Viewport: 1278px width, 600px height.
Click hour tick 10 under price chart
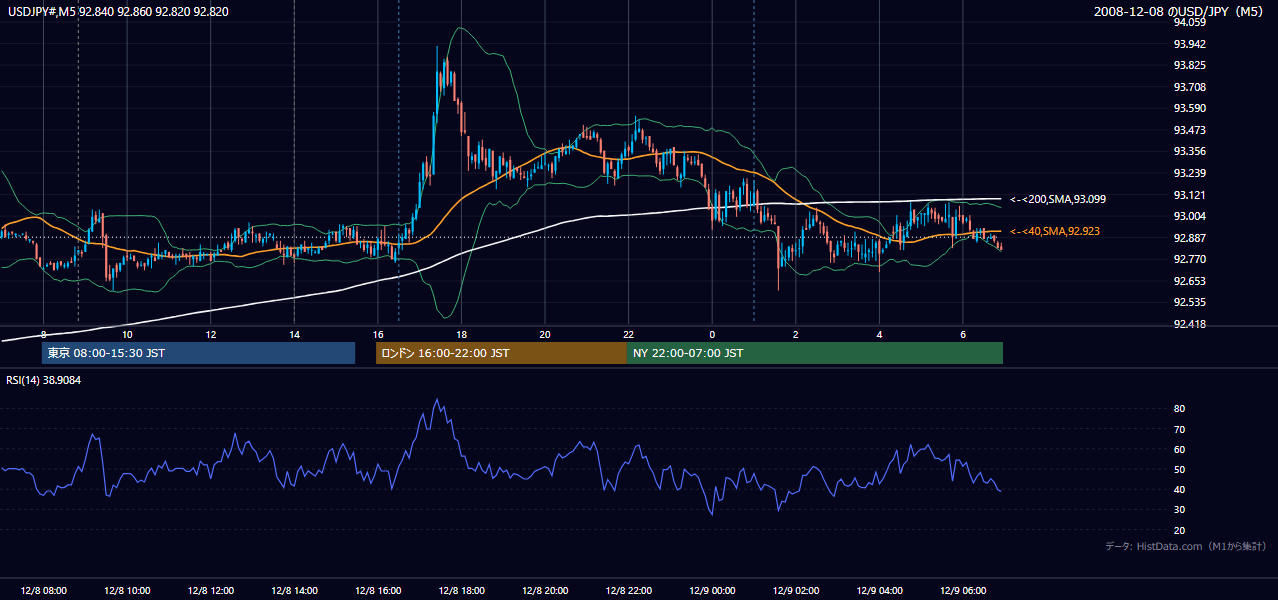point(127,334)
